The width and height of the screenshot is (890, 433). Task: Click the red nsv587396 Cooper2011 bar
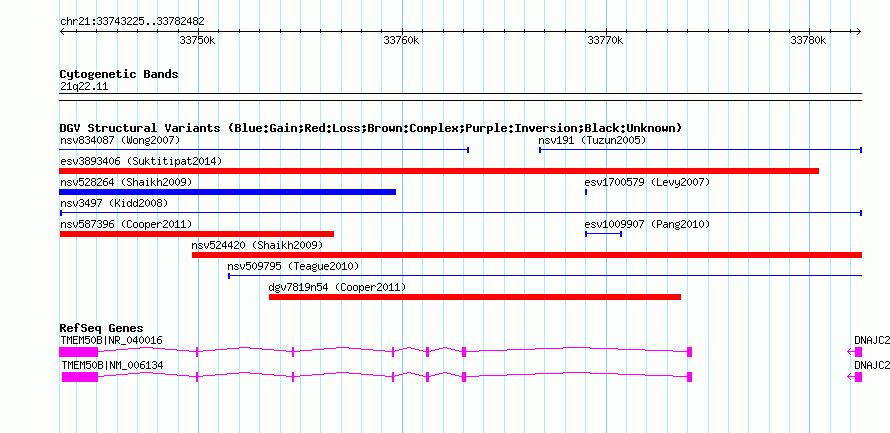197,234
